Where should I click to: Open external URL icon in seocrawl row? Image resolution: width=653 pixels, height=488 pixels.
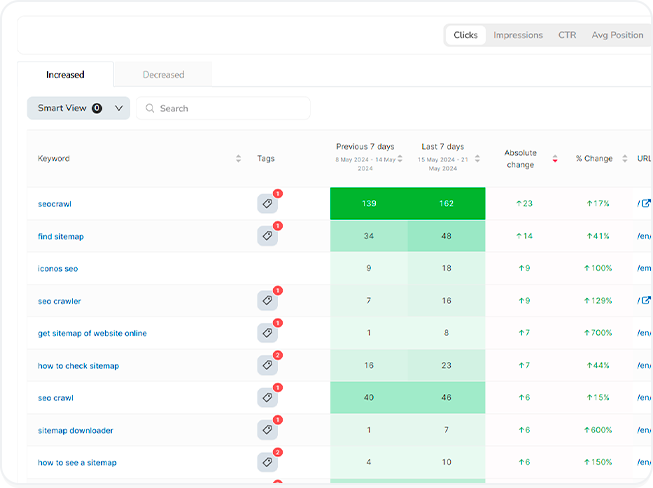(646, 203)
